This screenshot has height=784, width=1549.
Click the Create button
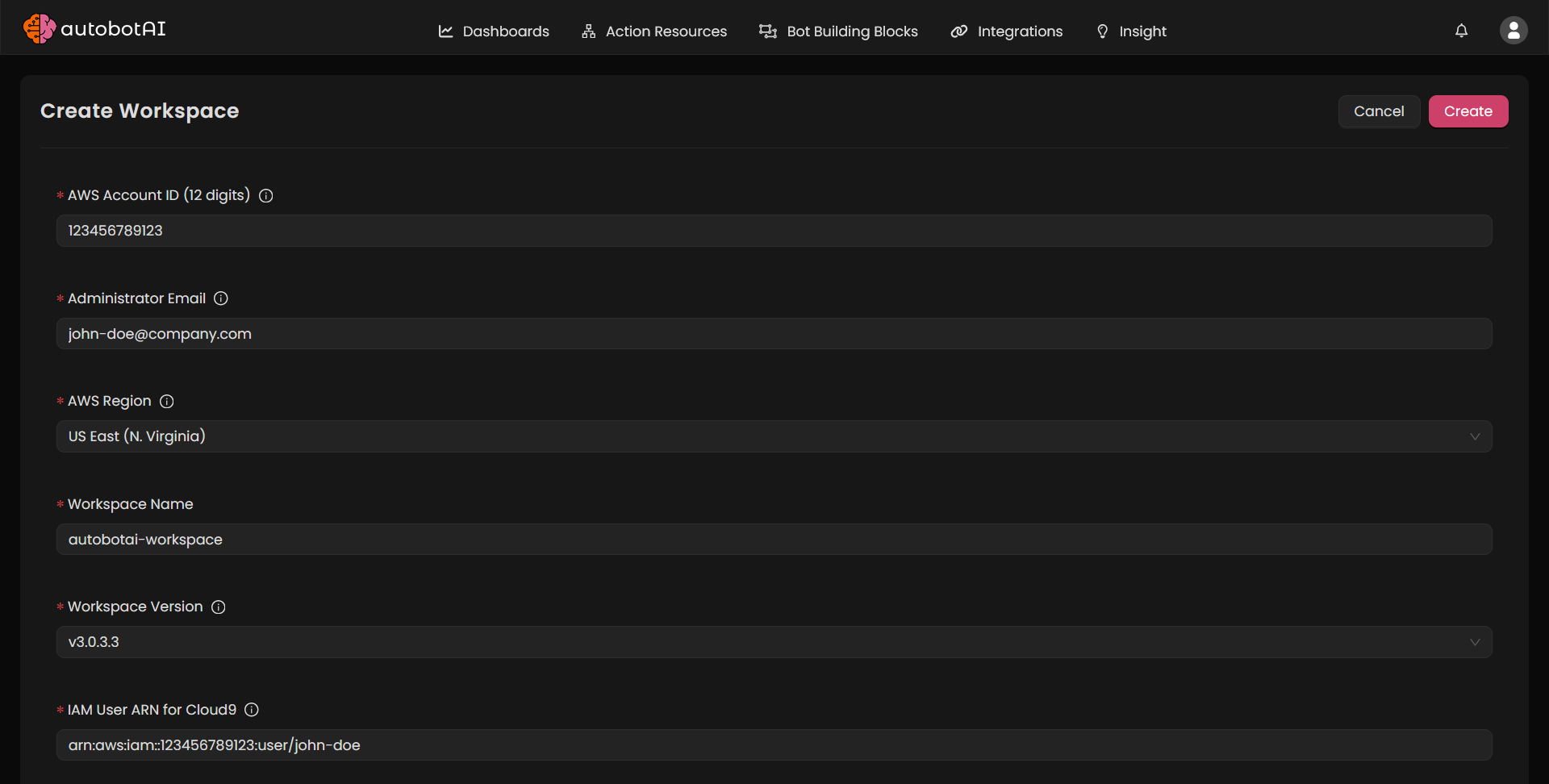pos(1468,111)
